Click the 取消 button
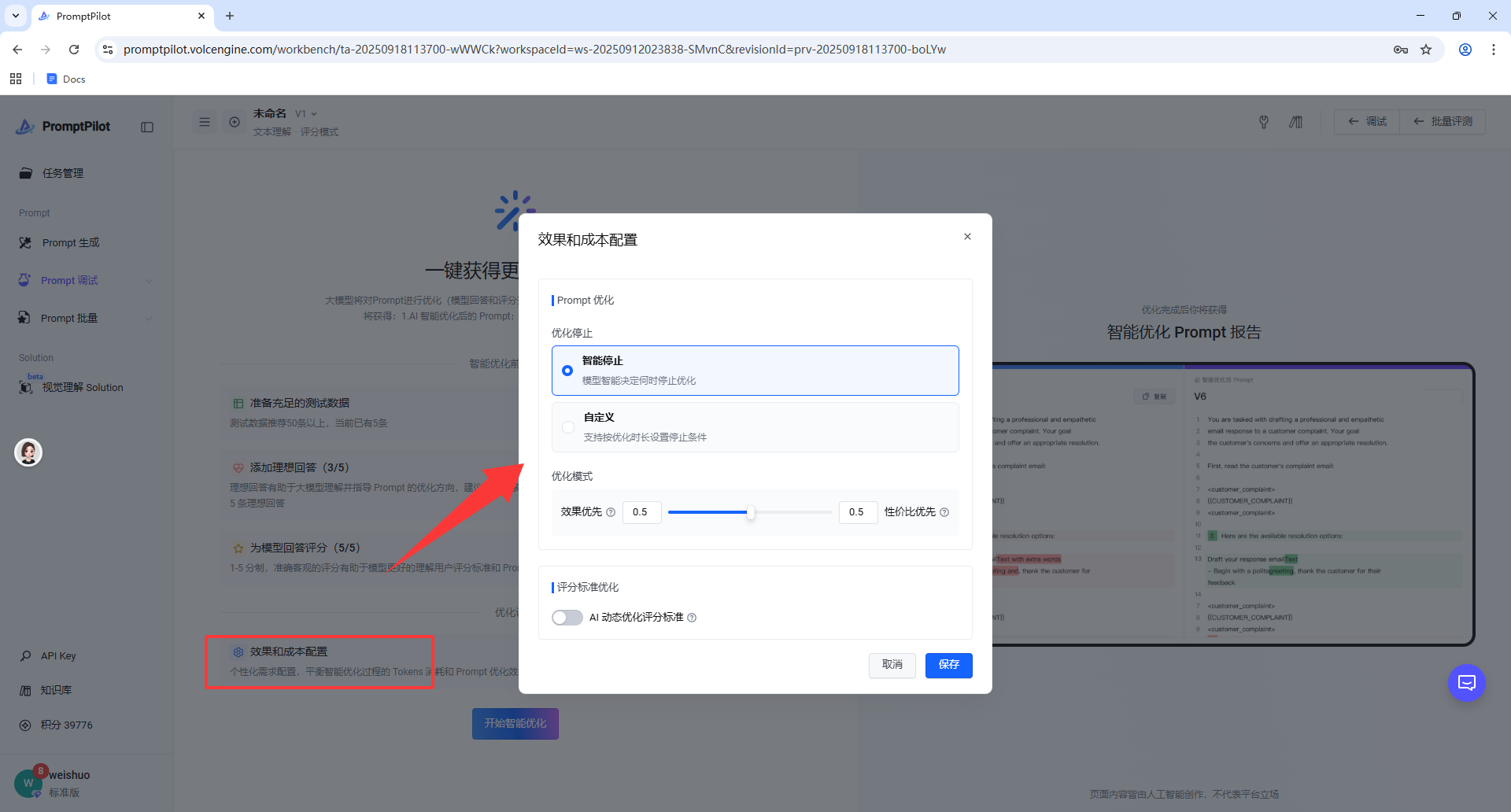 click(892, 665)
